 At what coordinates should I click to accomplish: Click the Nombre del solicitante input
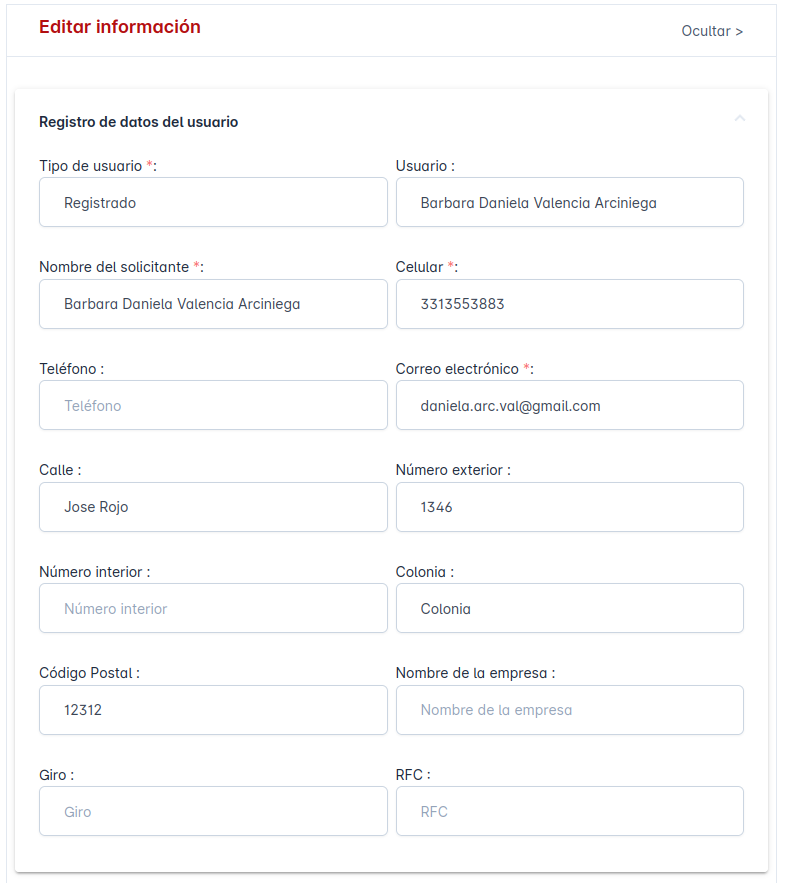click(x=213, y=304)
